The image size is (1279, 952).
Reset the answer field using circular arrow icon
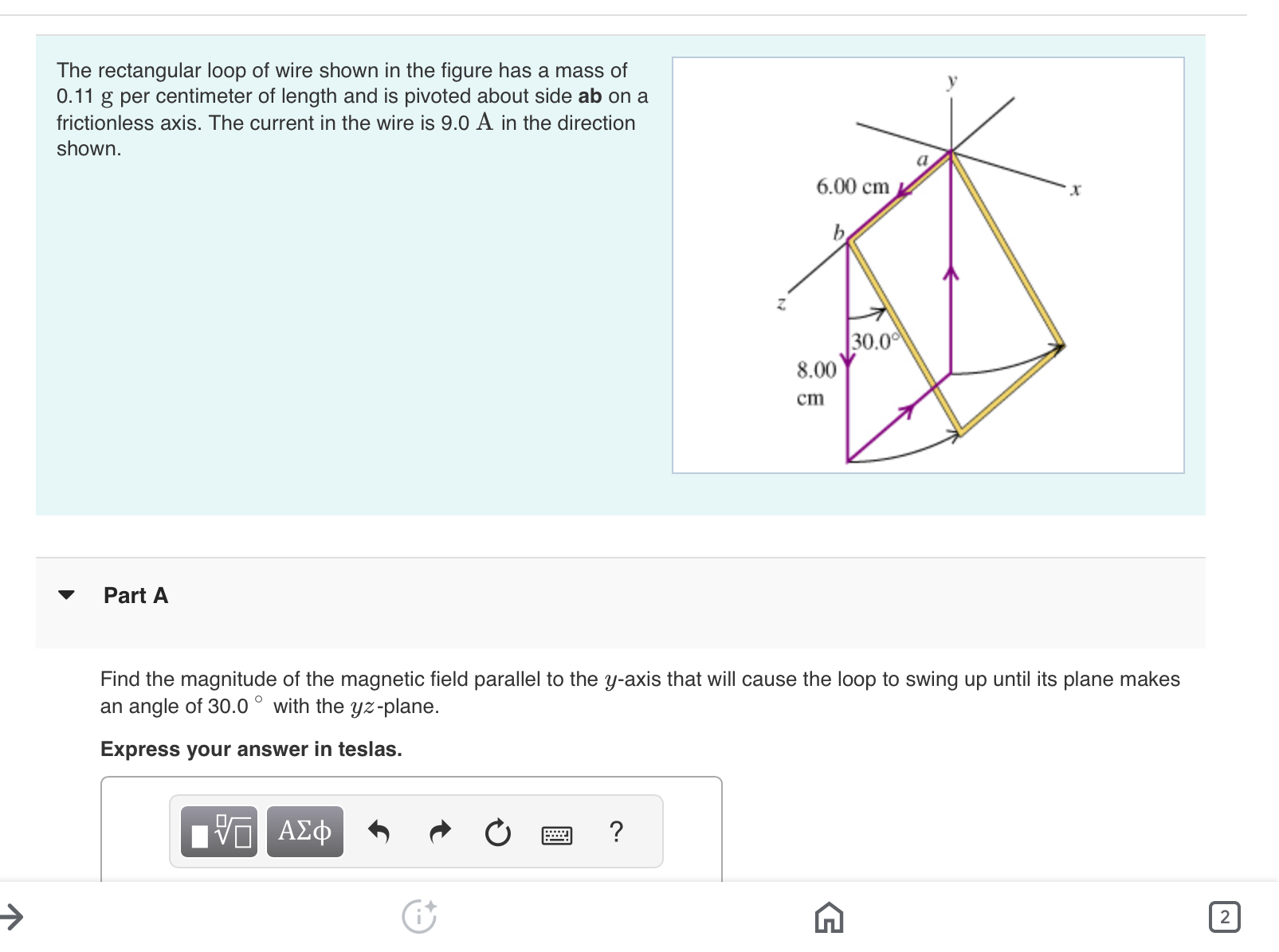point(496,832)
